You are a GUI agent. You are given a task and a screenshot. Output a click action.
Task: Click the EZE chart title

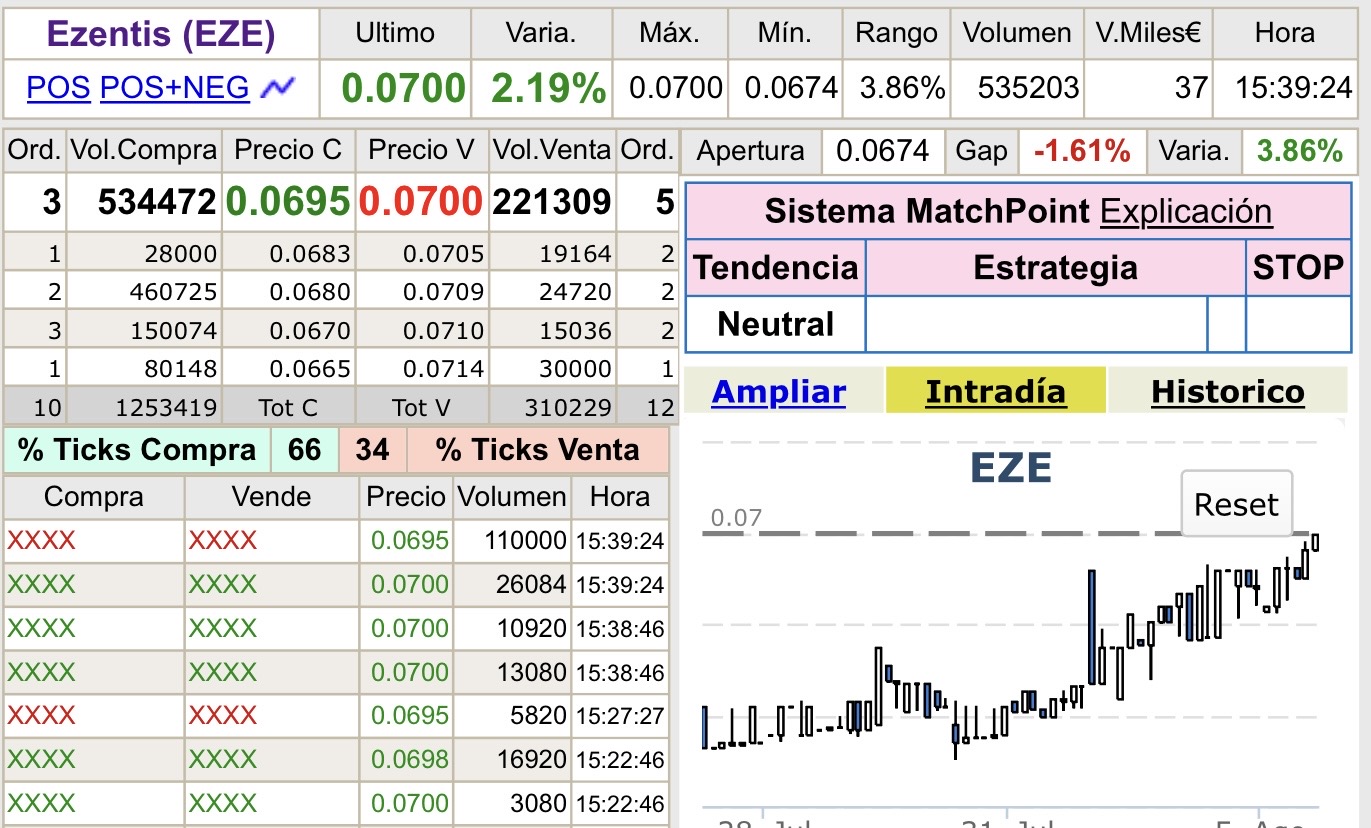coord(1010,468)
